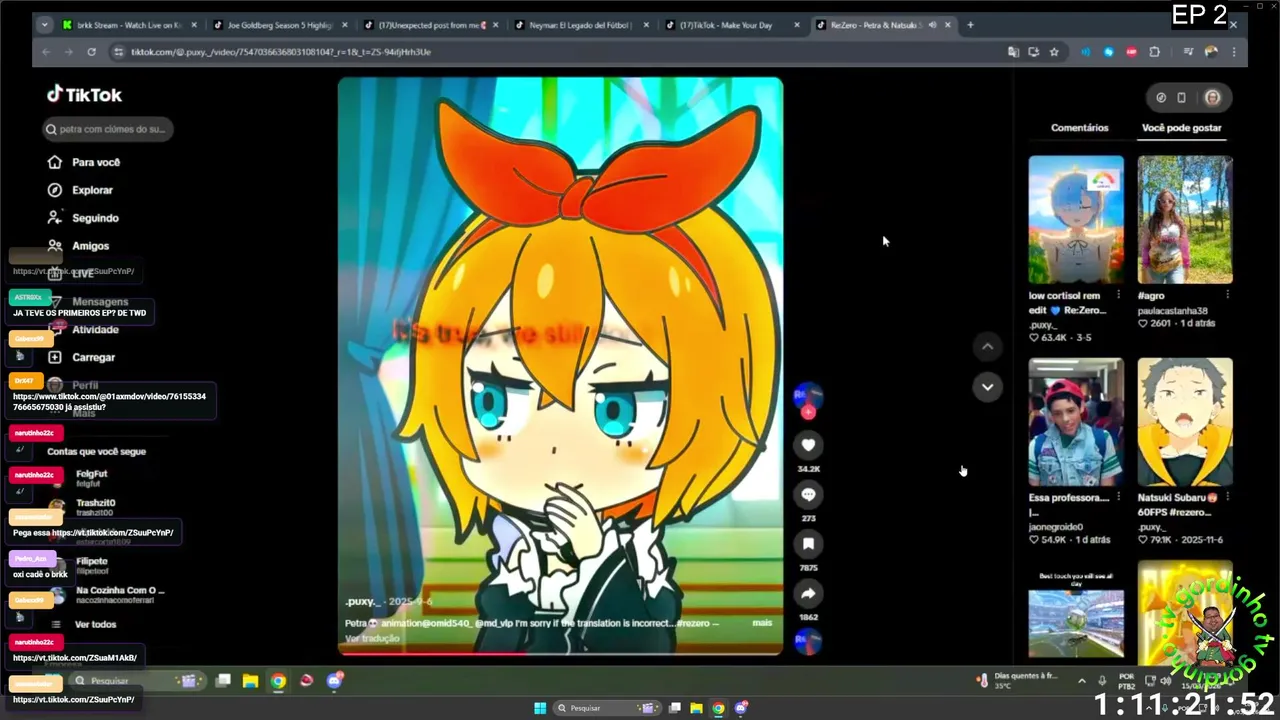This screenshot has width=1280, height=720.
Task: Open the TikTok home logo
Action: coord(85,95)
